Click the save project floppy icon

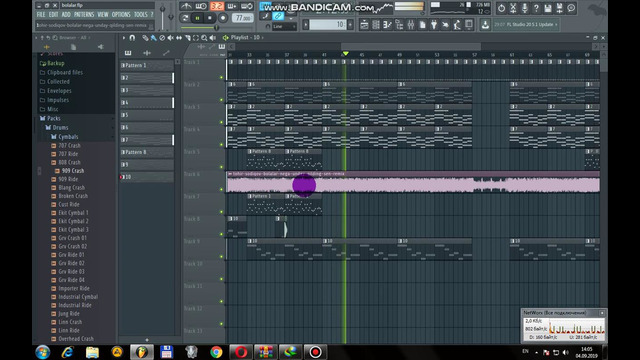coord(548,8)
